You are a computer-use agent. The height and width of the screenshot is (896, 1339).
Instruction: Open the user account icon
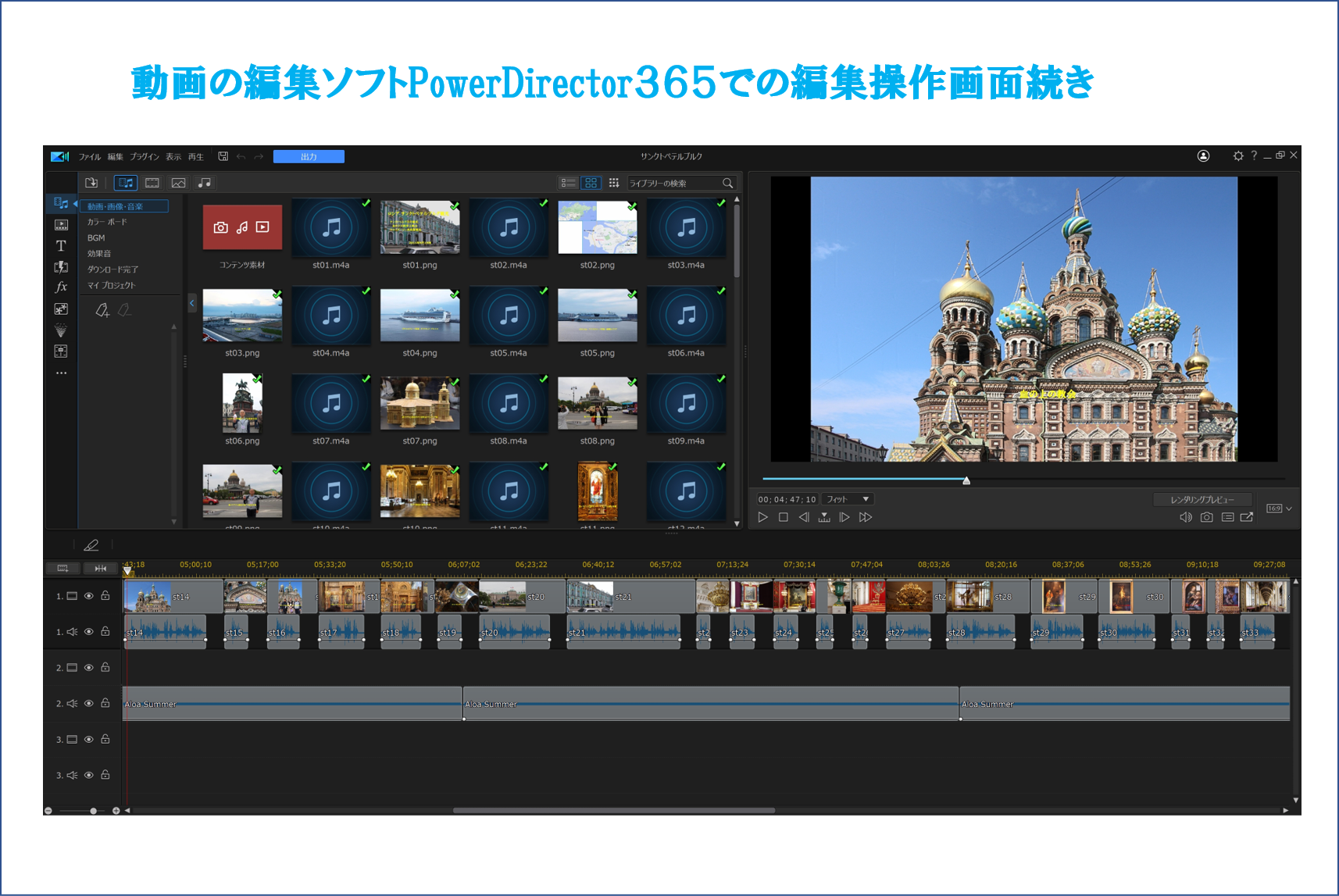1204,156
